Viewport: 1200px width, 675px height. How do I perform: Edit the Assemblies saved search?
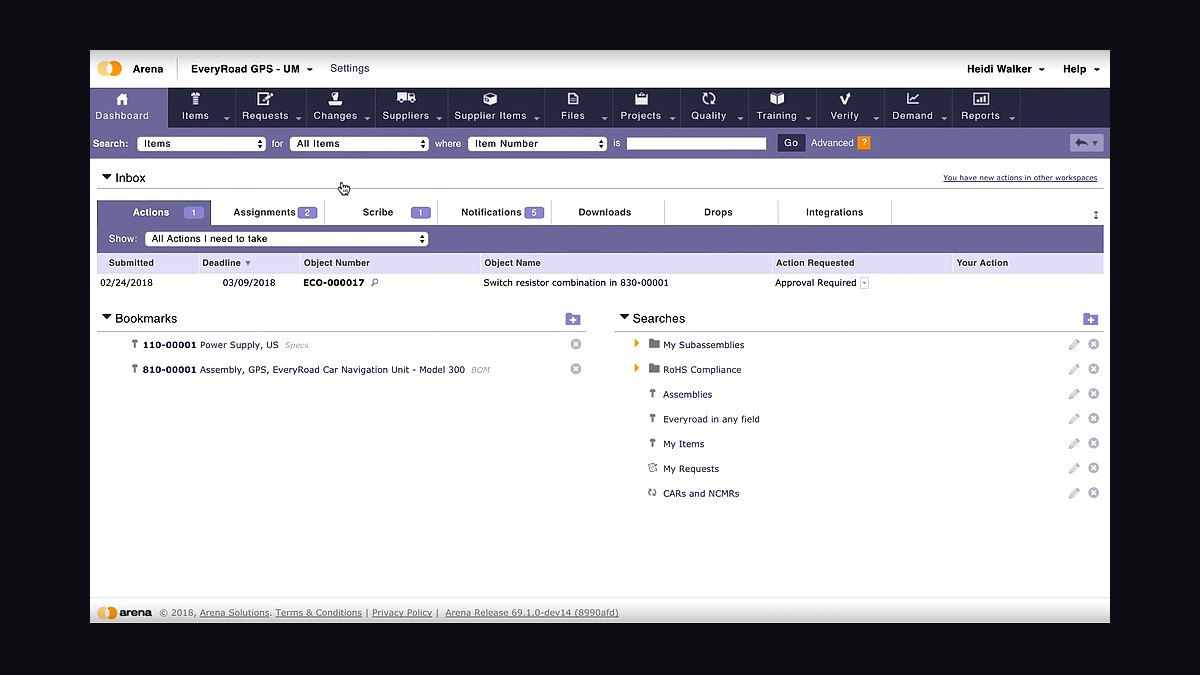tap(1074, 394)
